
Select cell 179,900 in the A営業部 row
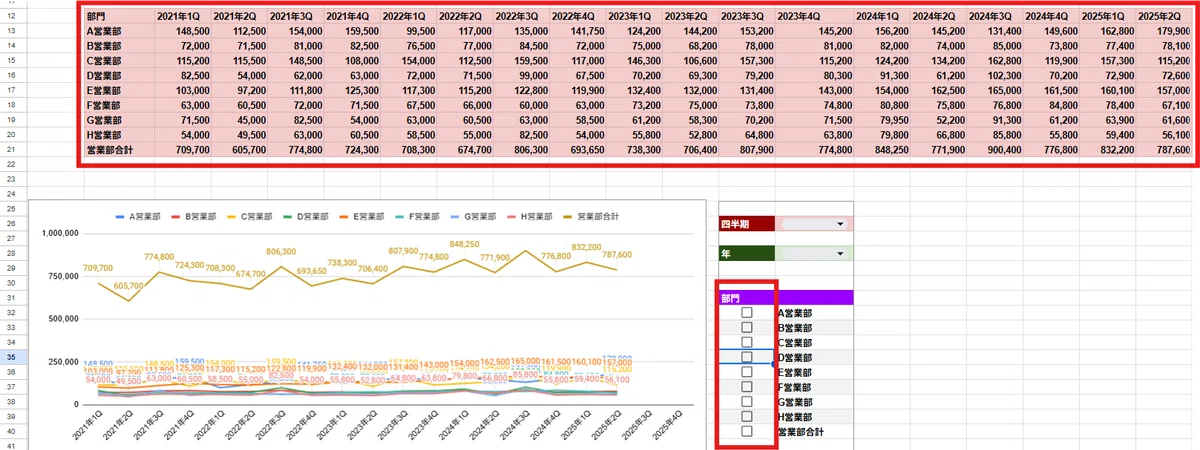click(1165, 31)
